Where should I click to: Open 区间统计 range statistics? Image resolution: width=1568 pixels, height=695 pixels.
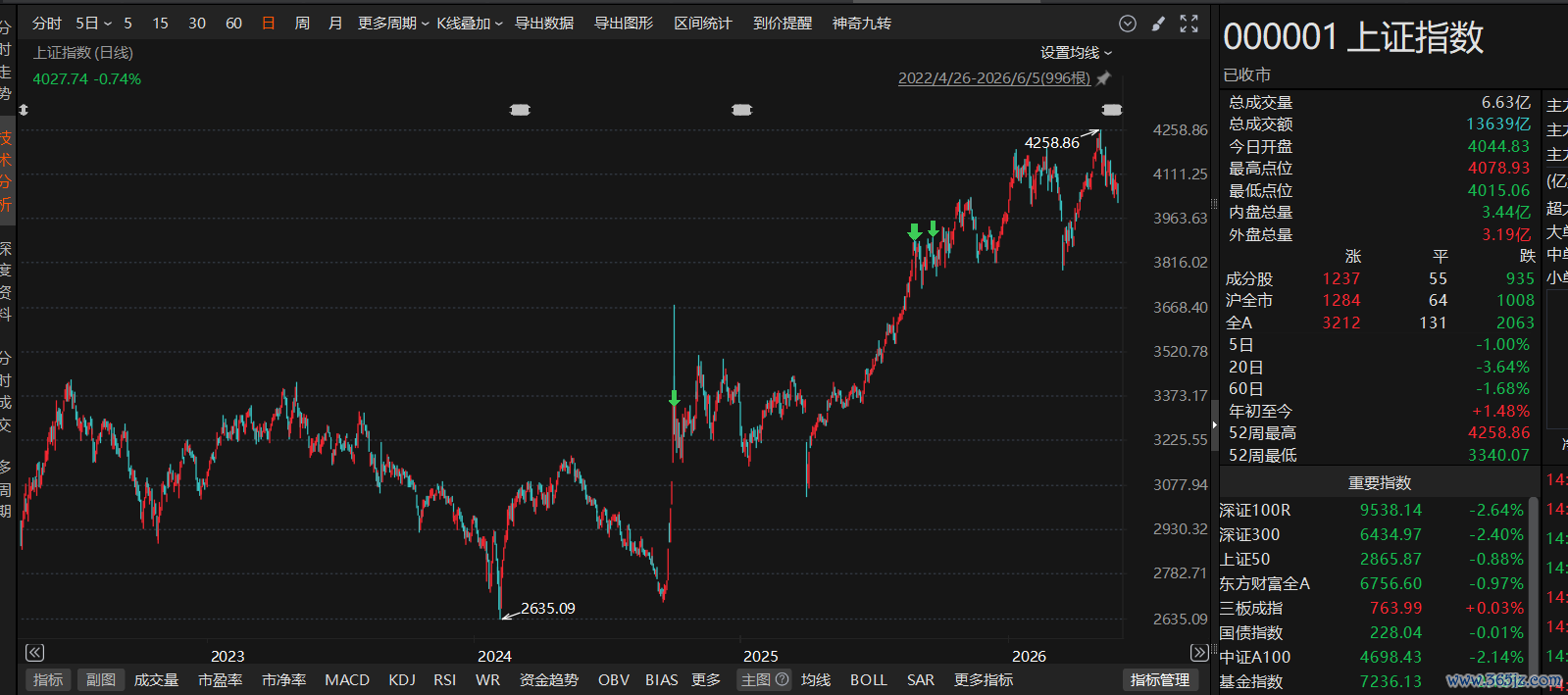click(x=703, y=24)
